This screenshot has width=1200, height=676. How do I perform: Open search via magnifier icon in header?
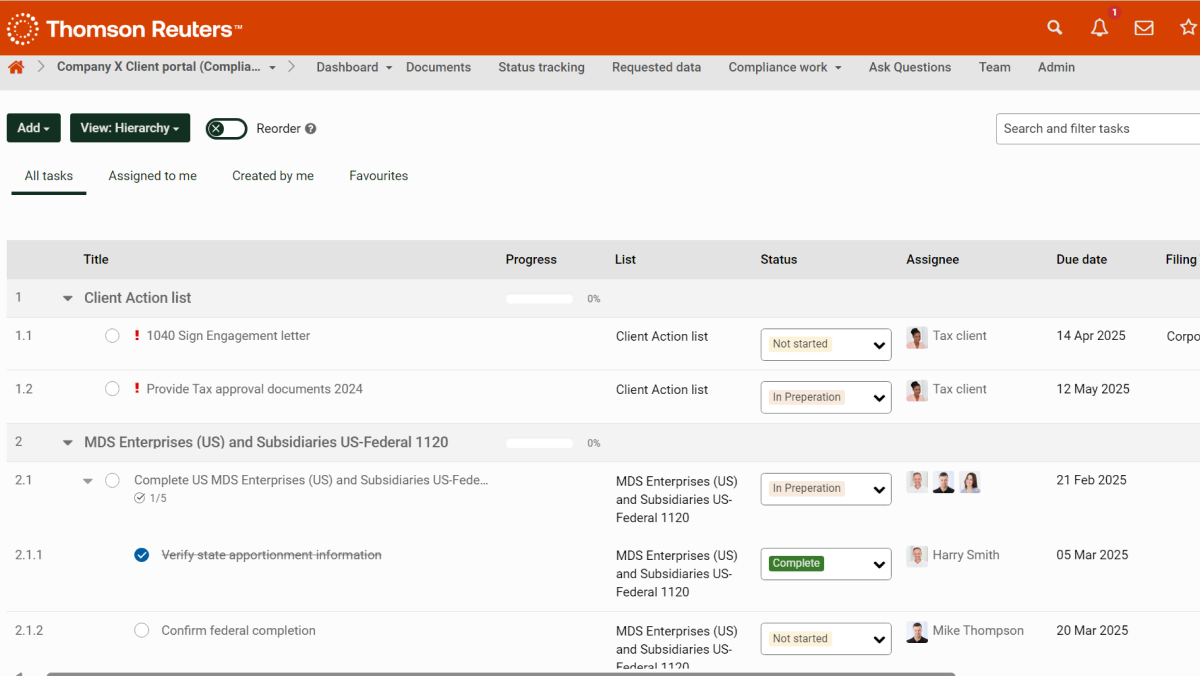1054,28
